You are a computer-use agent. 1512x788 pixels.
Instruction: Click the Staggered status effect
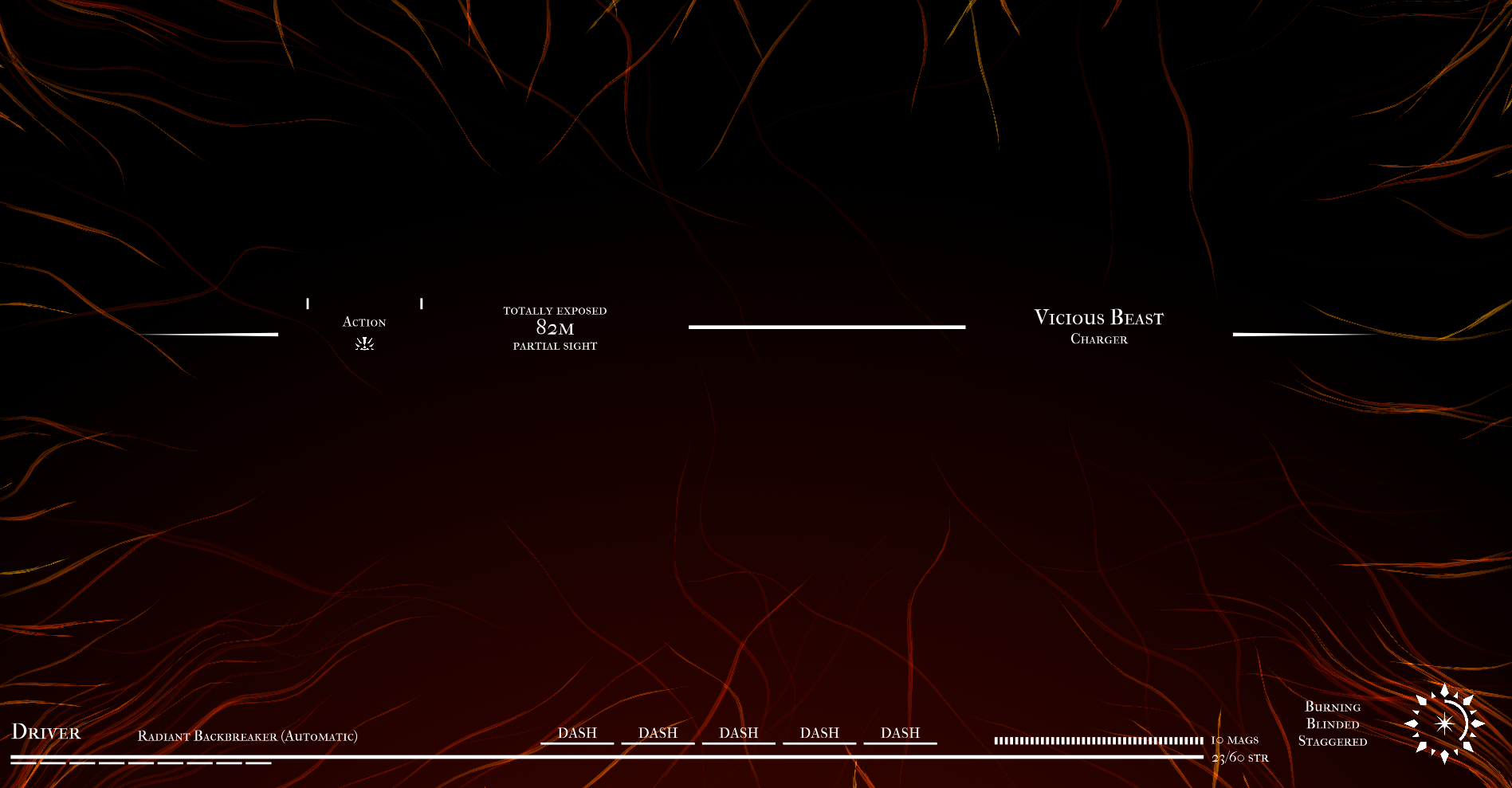tap(1333, 742)
